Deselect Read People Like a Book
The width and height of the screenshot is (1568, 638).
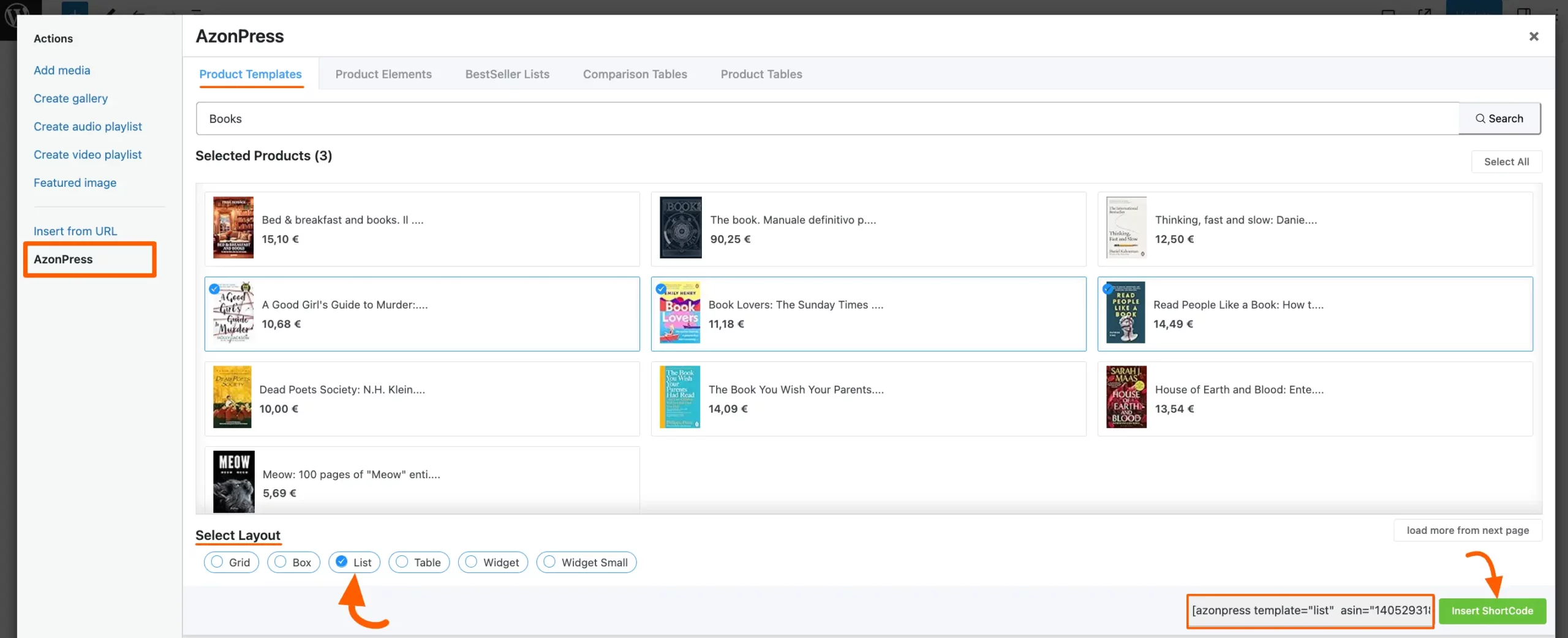(x=1107, y=288)
